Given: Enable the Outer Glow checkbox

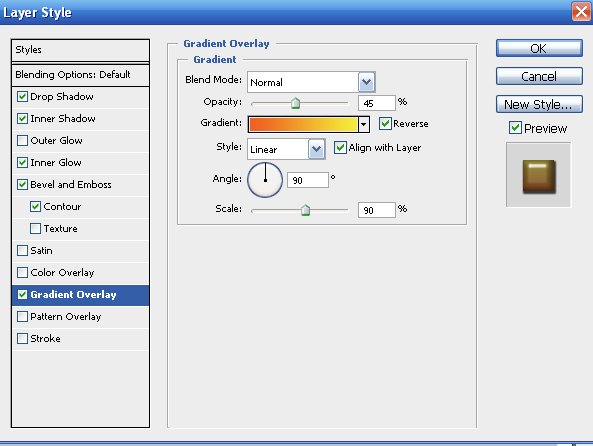Looking at the screenshot, I should click(22, 140).
